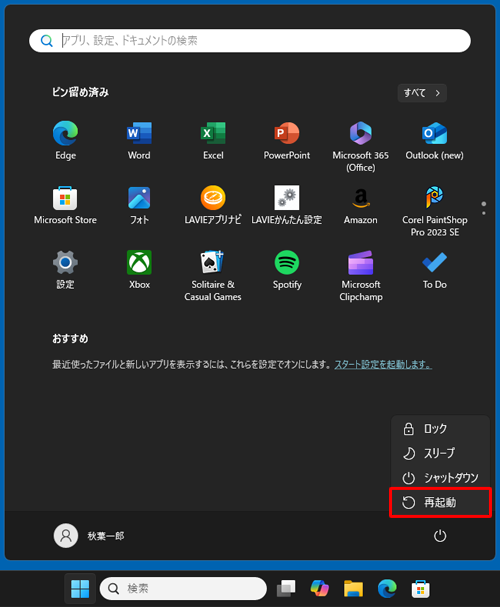The height and width of the screenshot is (607, 500).
Task: Launch the フォト app
Action: click(139, 205)
